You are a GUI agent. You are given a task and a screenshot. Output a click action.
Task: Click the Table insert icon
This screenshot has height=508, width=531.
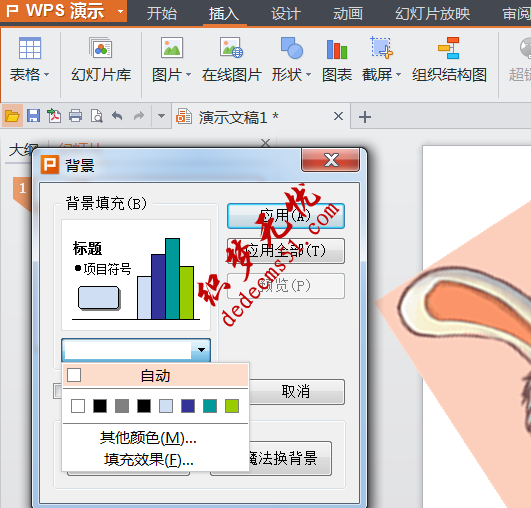(30, 48)
